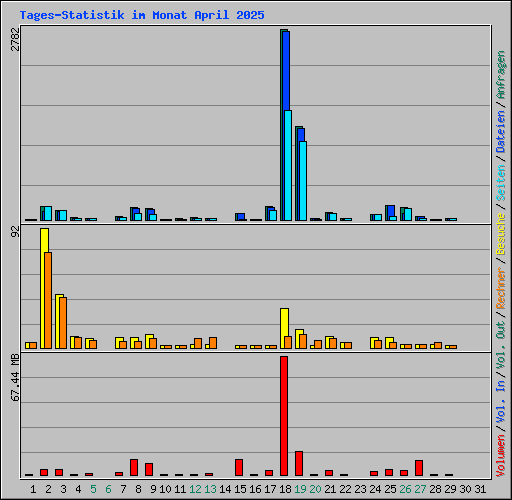Click green weekend day label "27"
512x500 pixels.
[420, 489]
